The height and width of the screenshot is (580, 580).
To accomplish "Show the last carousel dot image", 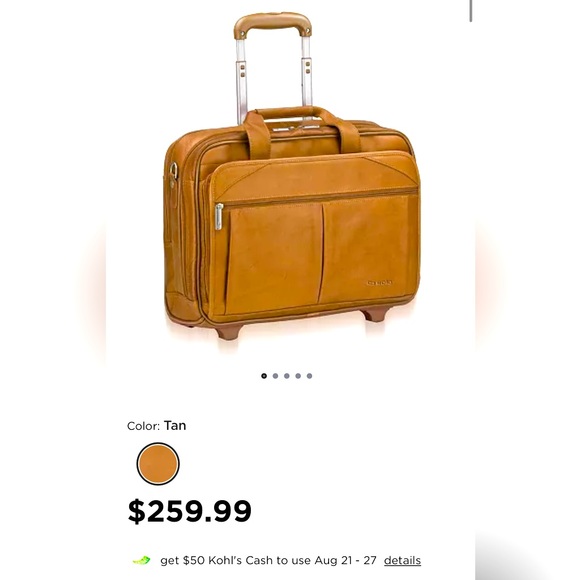I will click(310, 376).
